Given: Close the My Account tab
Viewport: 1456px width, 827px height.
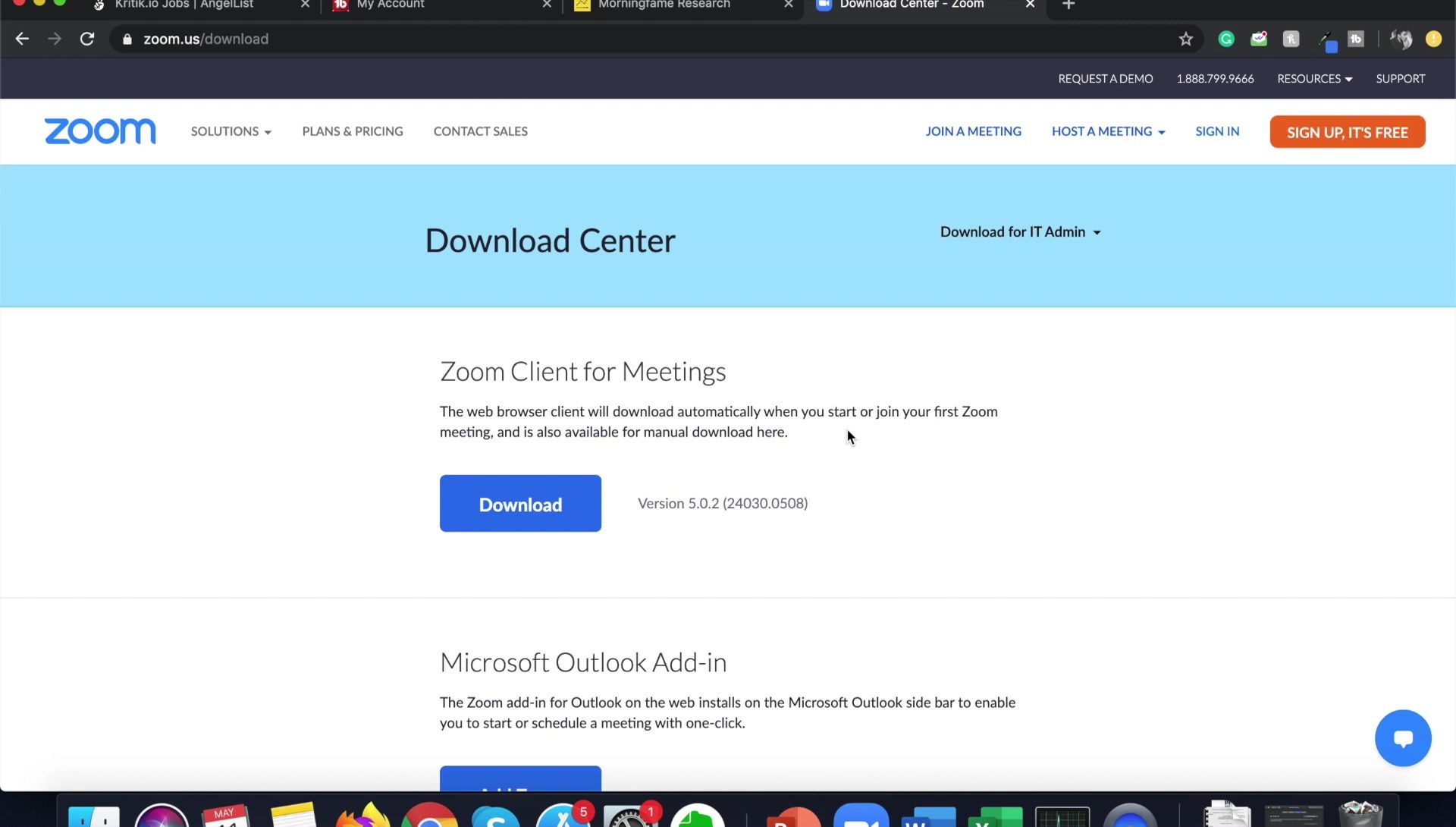Looking at the screenshot, I should [547, 5].
